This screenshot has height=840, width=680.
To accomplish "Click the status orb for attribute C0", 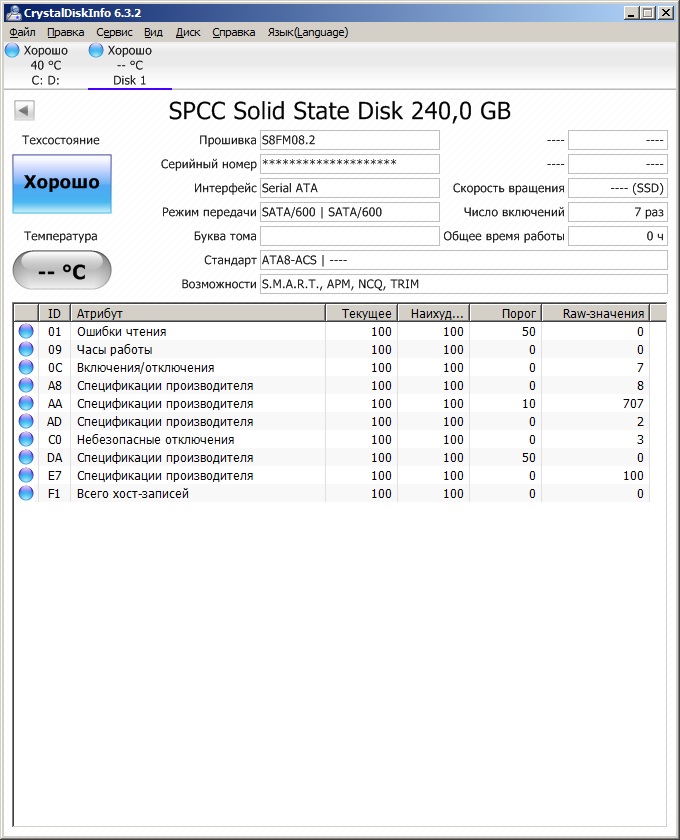I will click(x=26, y=440).
